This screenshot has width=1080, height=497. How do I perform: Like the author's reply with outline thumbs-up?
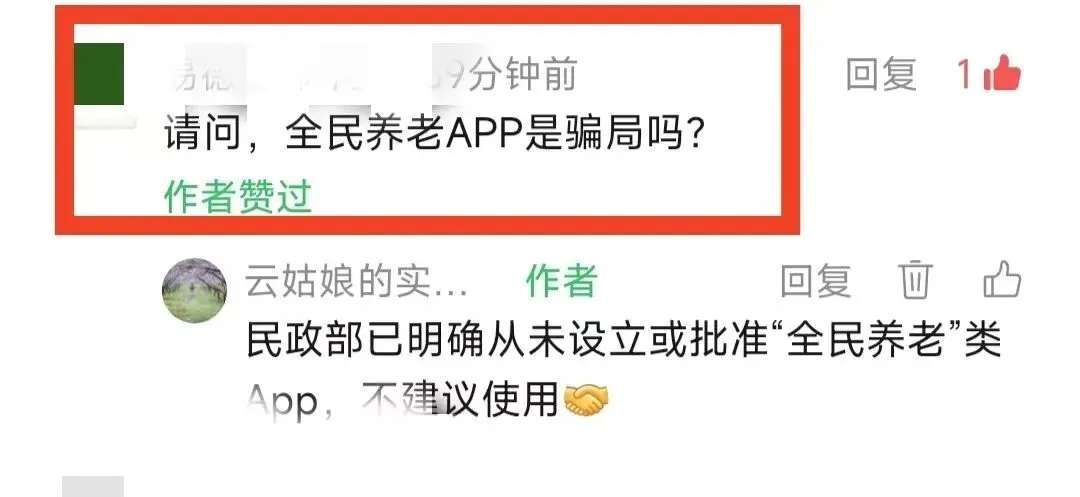coord(1002,280)
